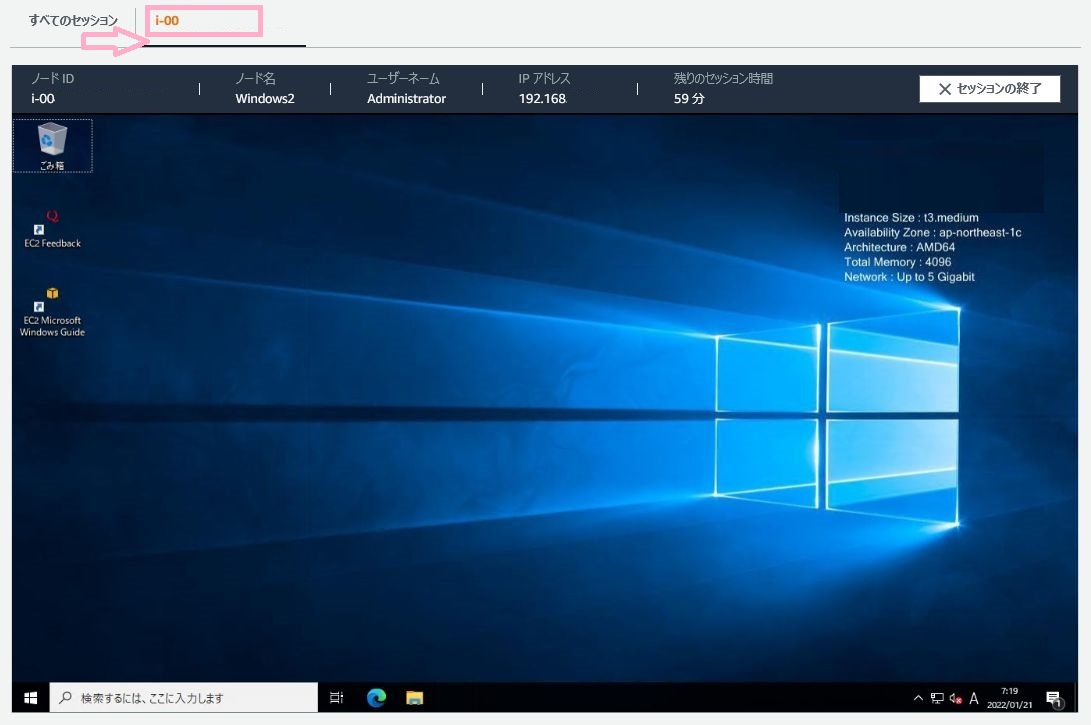Switch the IME input mode indicator A
Image resolution: width=1091 pixels, height=725 pixels.
click(974, 698)
